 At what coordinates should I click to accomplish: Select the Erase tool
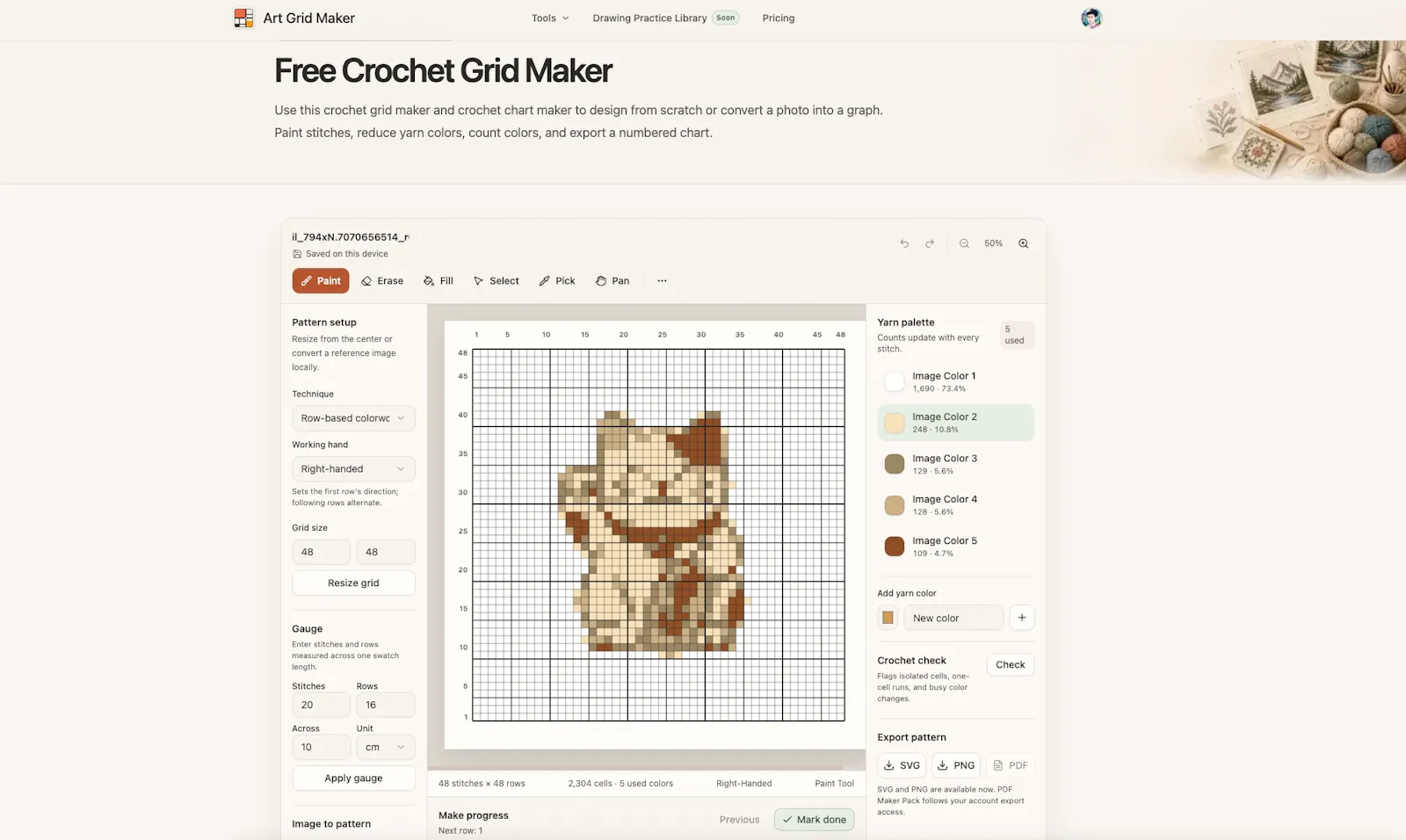point(382,281)
